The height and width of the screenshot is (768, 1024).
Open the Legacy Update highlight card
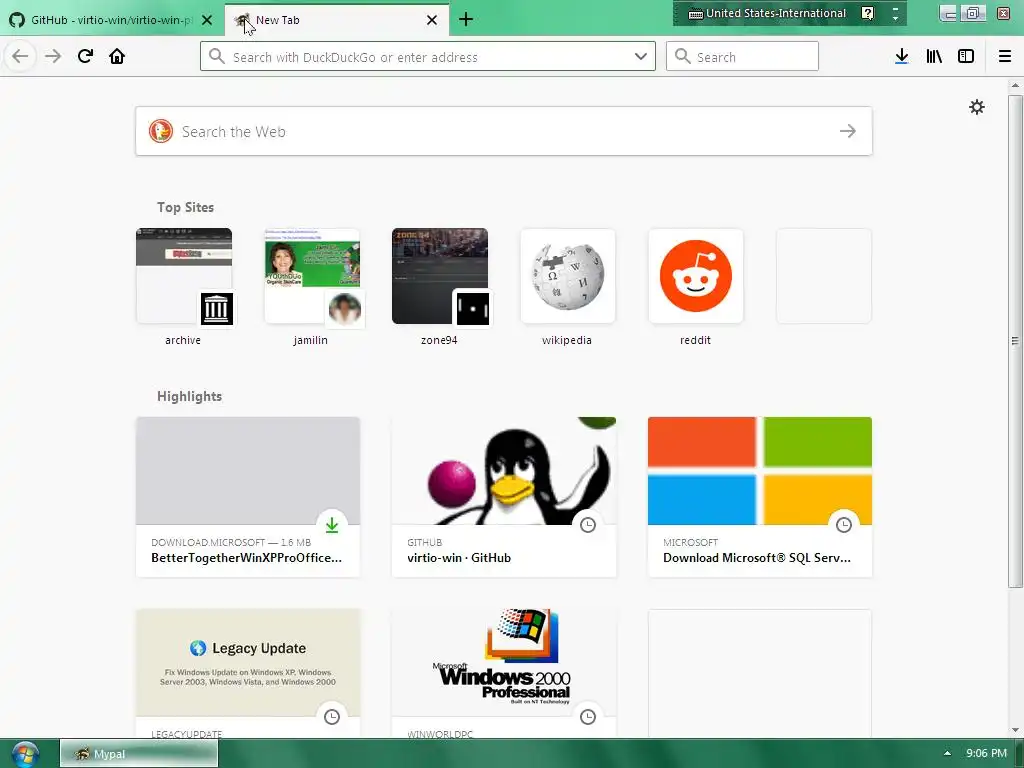coord(248,673)
